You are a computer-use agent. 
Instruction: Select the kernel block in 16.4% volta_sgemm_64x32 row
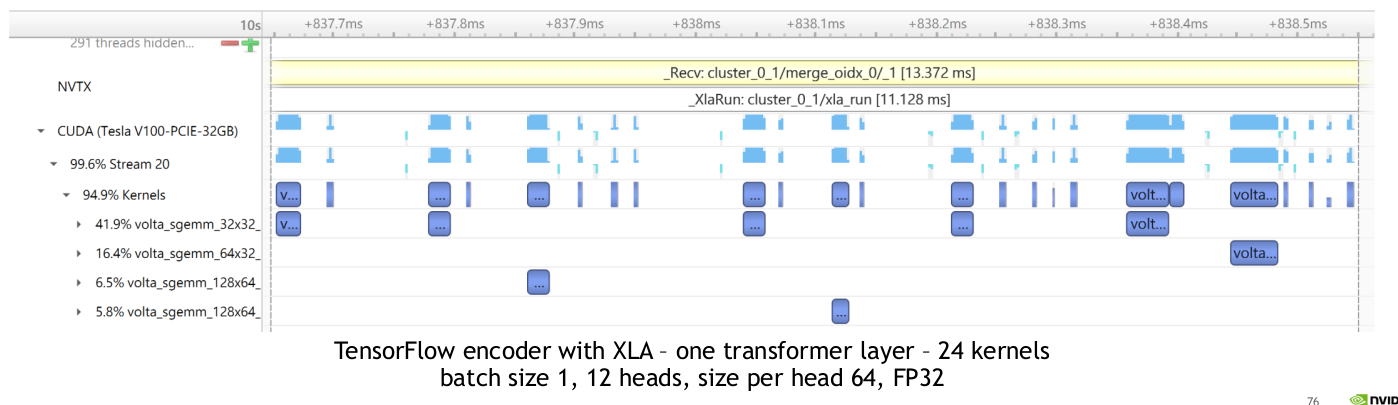pos(1254,253)
